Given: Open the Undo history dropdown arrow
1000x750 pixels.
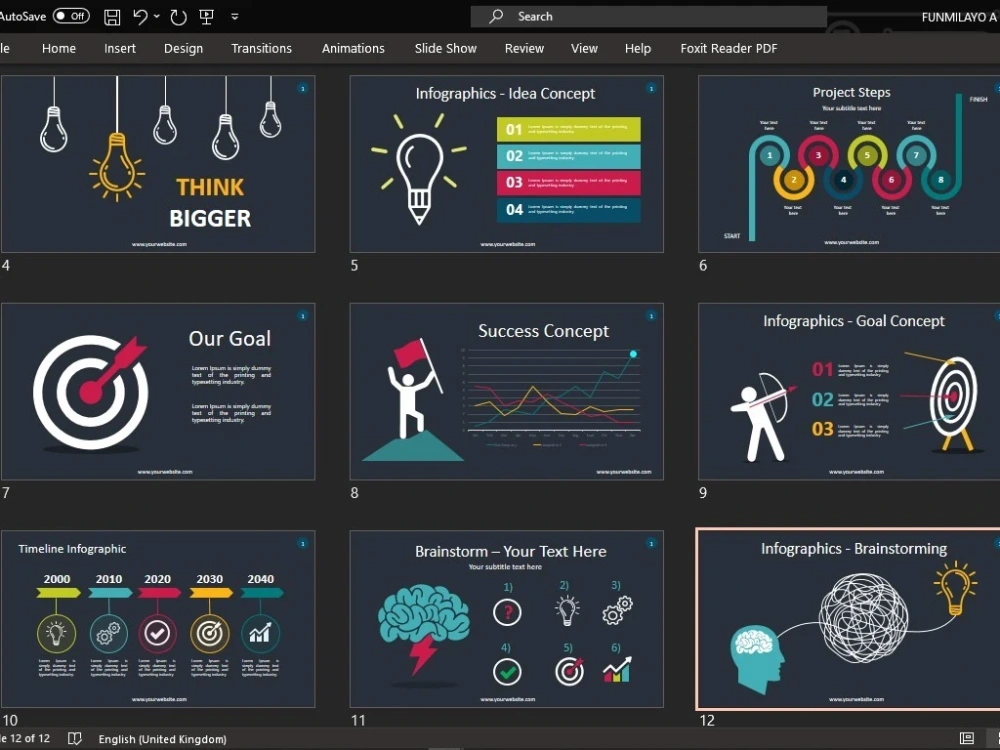Looking at the screenshot, I should point(157,17).
